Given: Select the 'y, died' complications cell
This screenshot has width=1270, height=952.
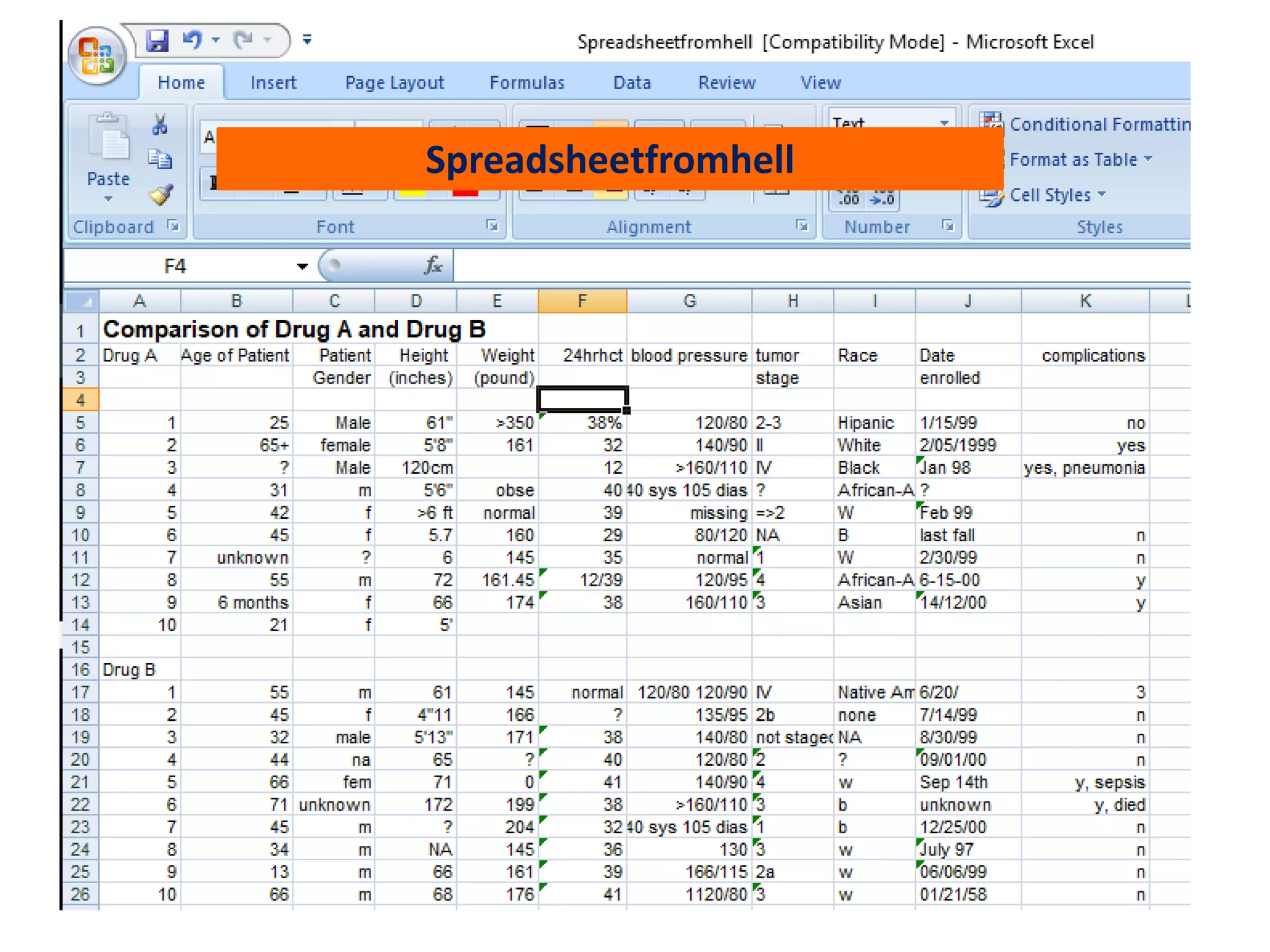Looking at the screenshot, I should 1085,804.
